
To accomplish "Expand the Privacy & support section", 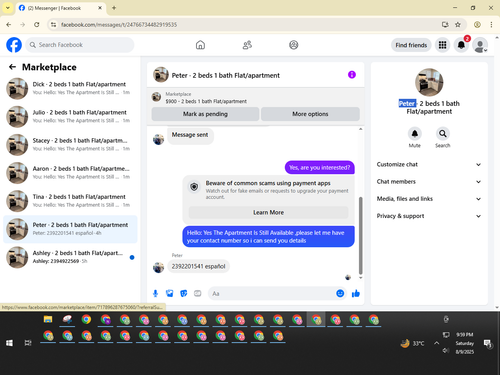I will coord(429,216).
